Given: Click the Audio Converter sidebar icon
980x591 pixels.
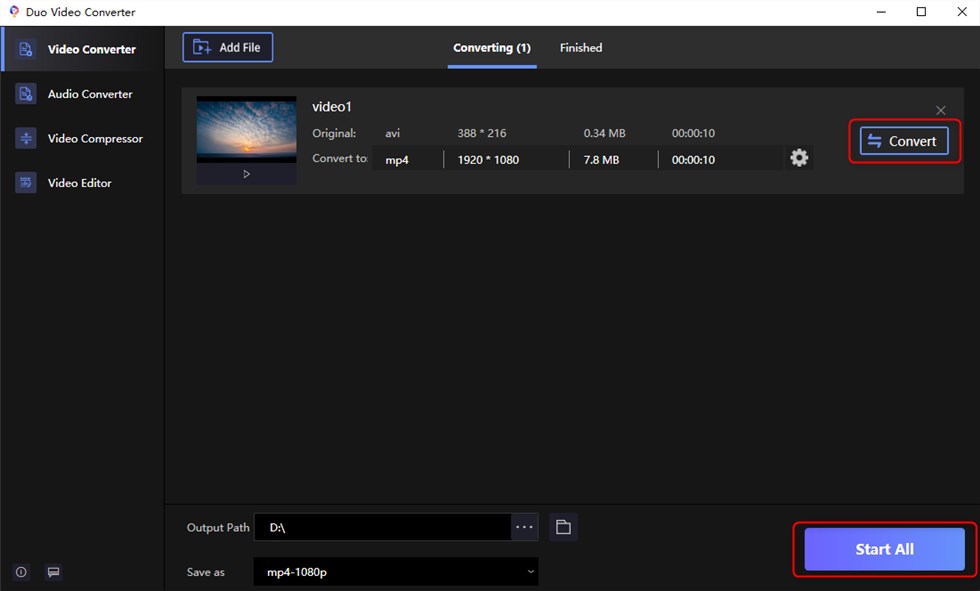Looking at the screenshot, I should point(26,94).
